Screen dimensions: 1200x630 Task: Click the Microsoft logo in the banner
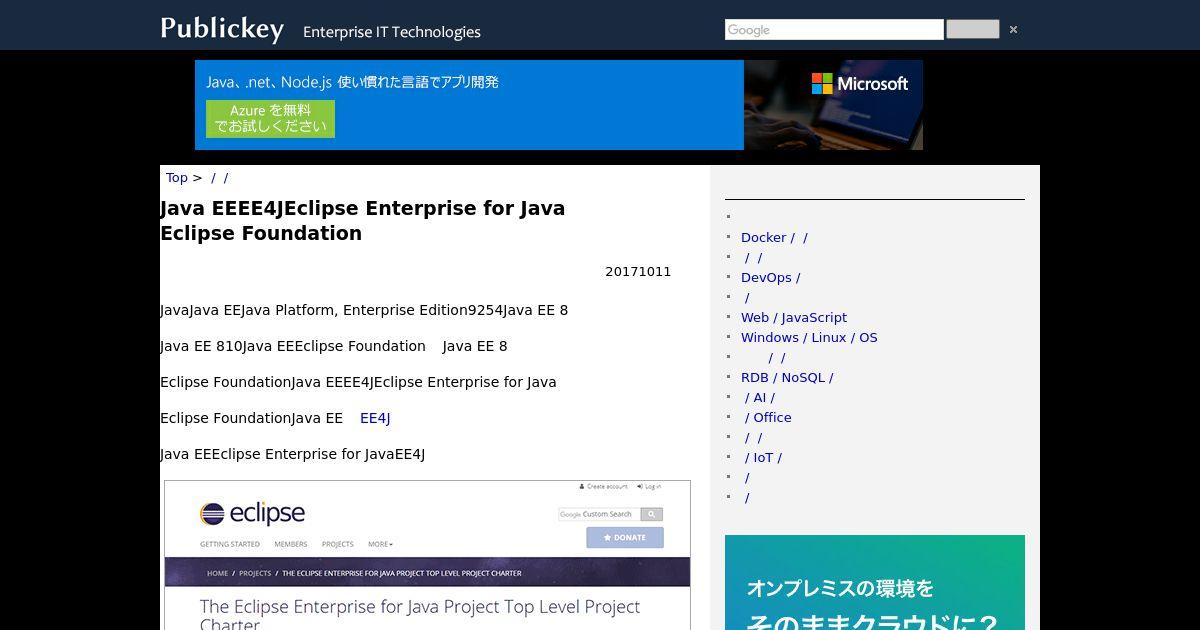tap(859, 84)
